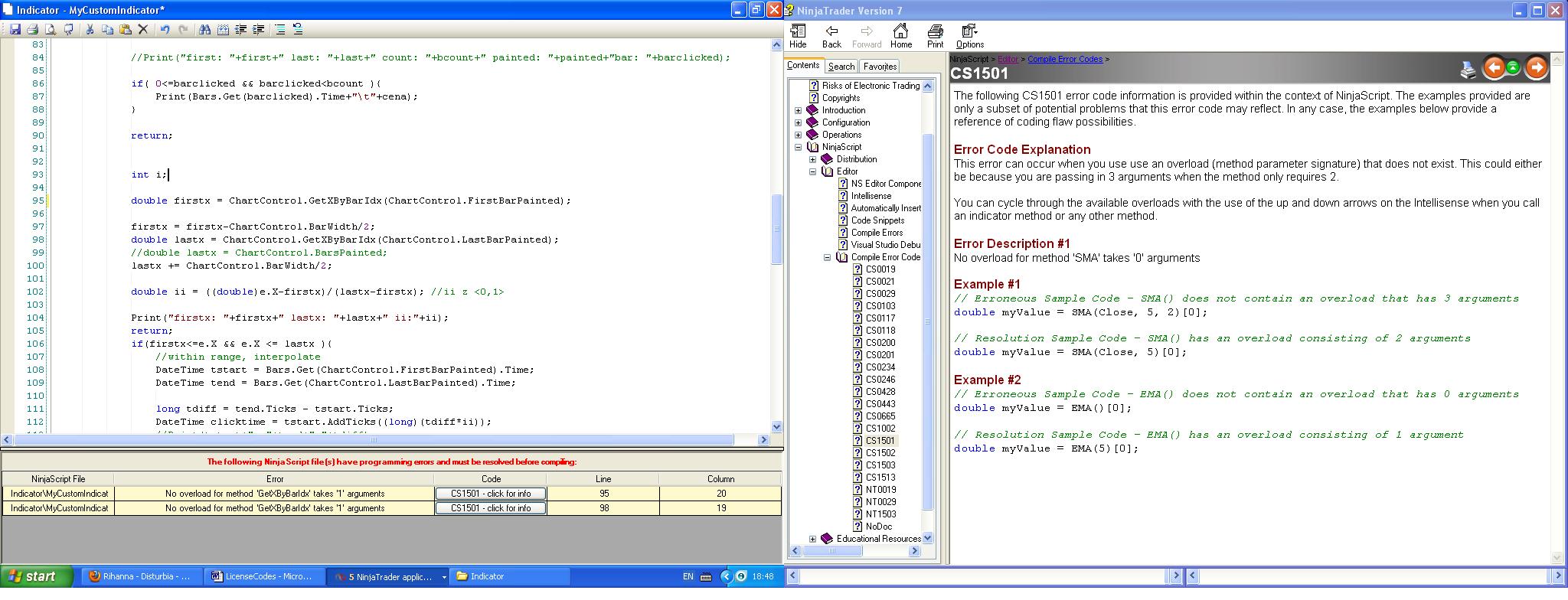The image size is (1568, 600).
Task: Click the Home icon in help viewer
Action: pos(900,35)
